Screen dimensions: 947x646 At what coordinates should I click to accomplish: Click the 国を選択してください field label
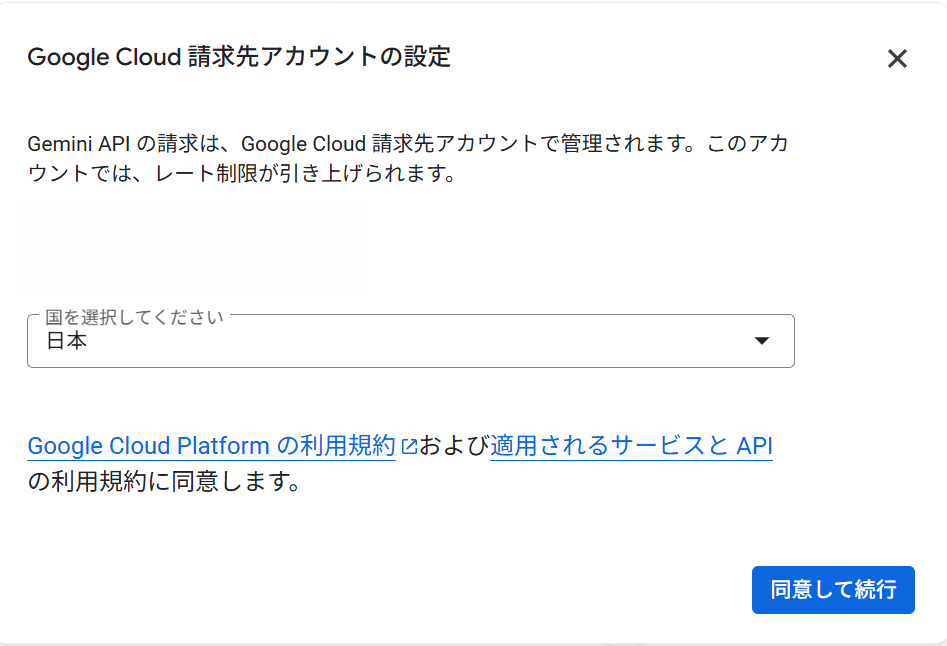coord(134,317)
